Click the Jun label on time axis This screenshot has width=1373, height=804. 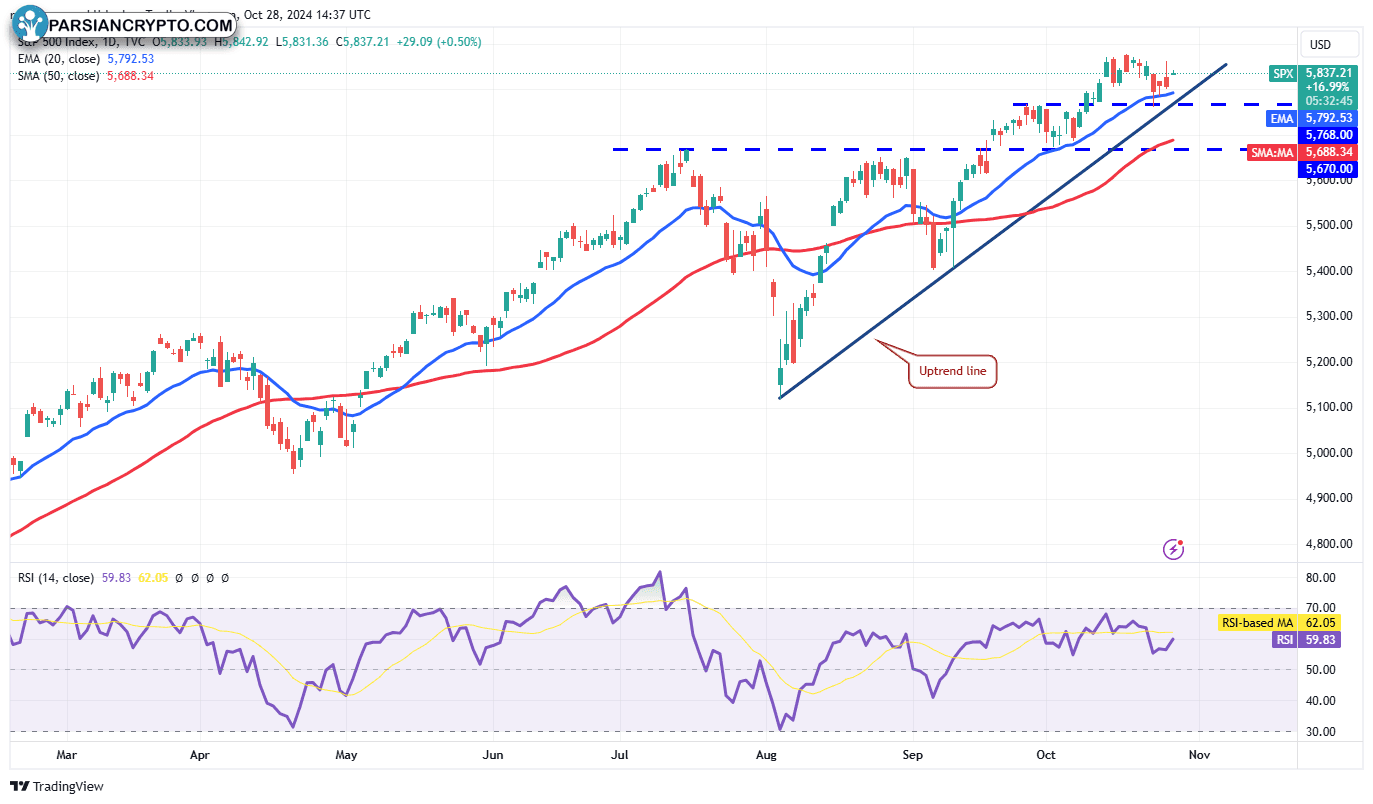(491, 755)
